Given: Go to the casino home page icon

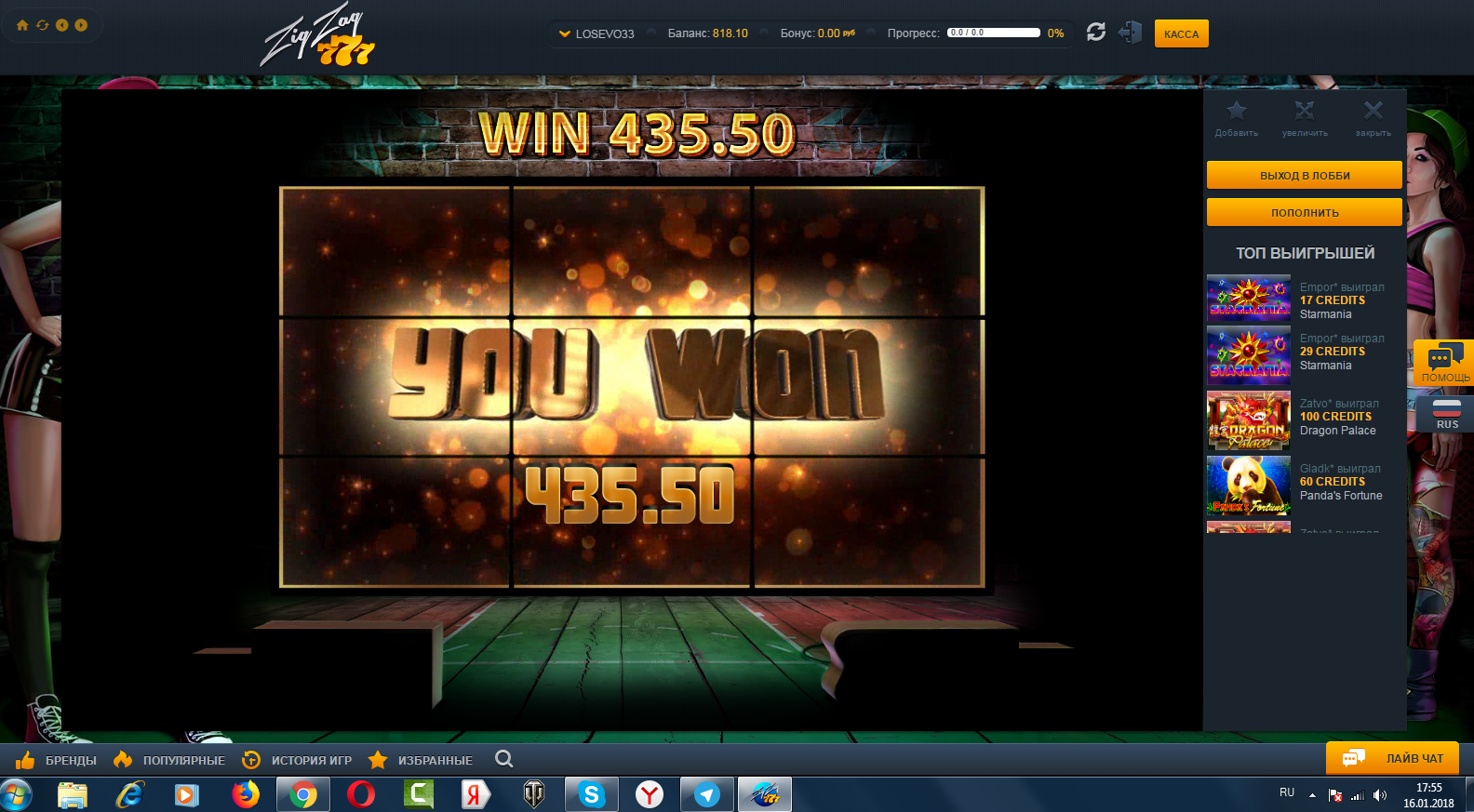Looking at the screenshot, I should [22, 25].
